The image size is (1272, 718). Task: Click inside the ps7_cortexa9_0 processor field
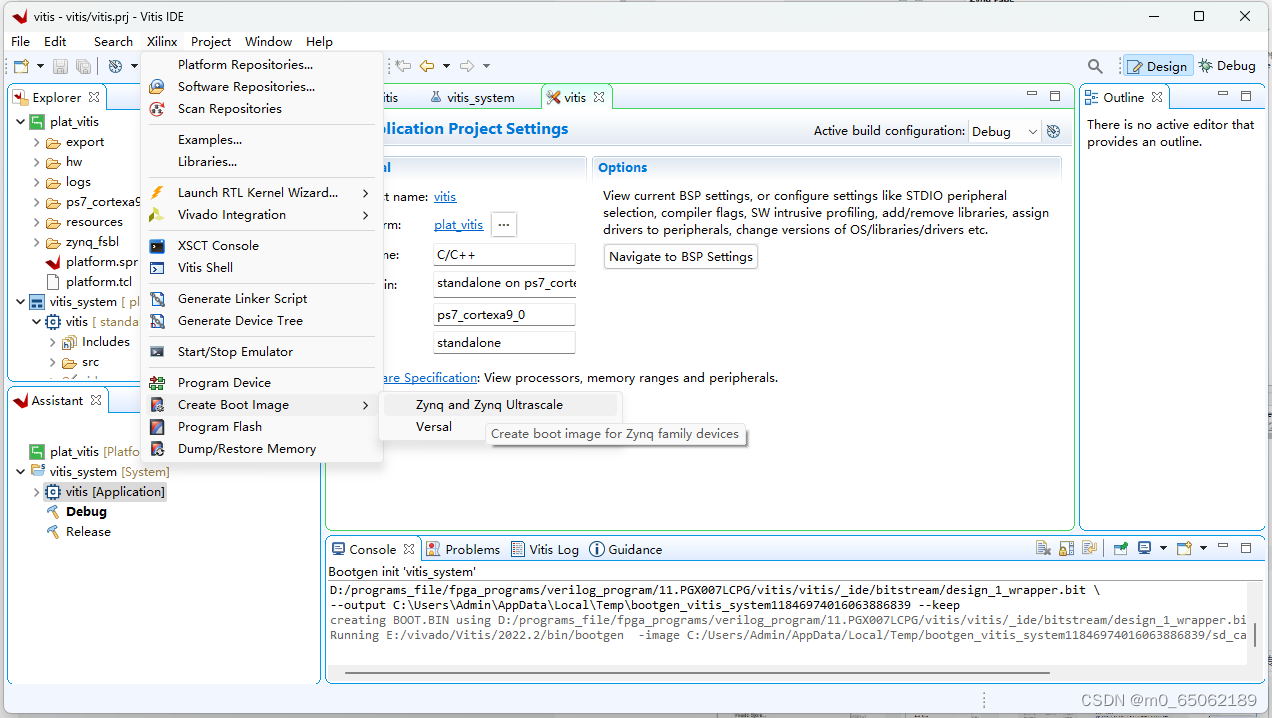[504, 312]
